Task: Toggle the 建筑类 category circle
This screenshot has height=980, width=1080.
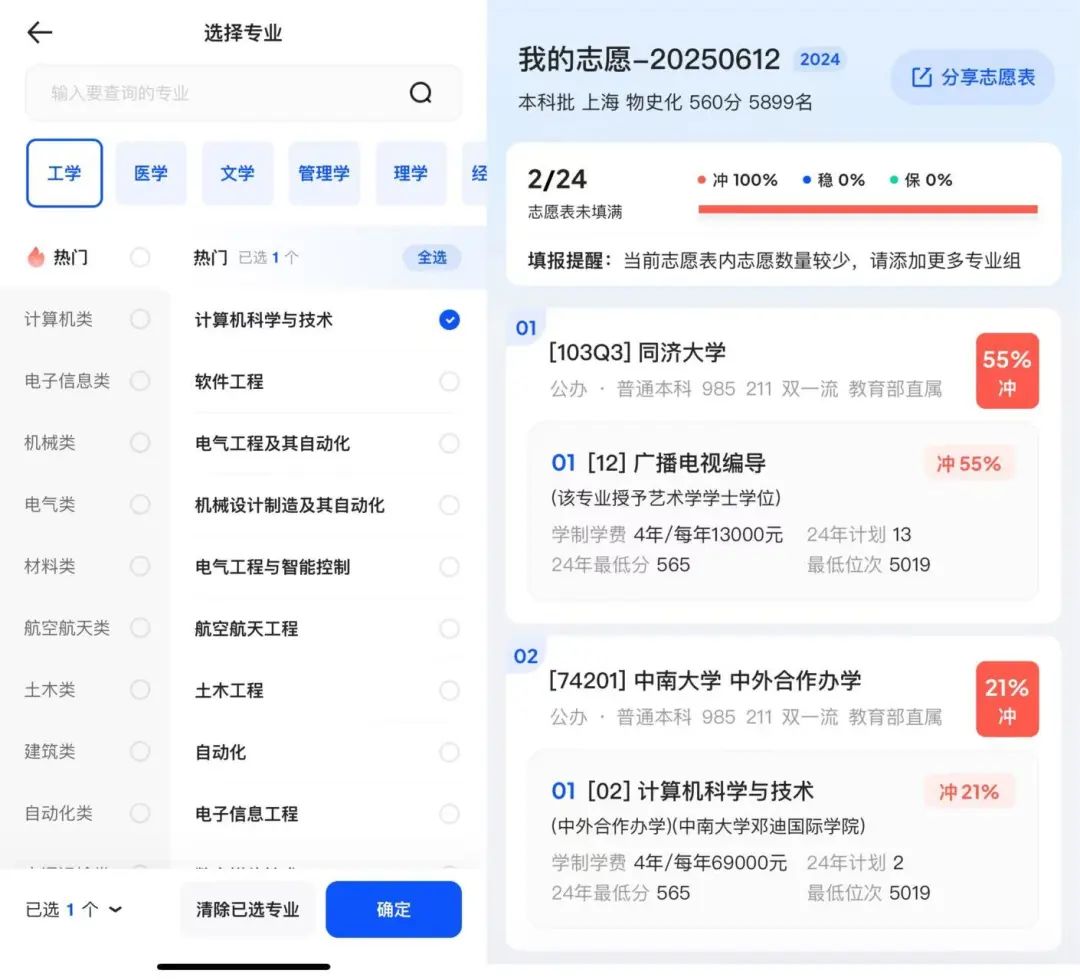Action: 140,751
